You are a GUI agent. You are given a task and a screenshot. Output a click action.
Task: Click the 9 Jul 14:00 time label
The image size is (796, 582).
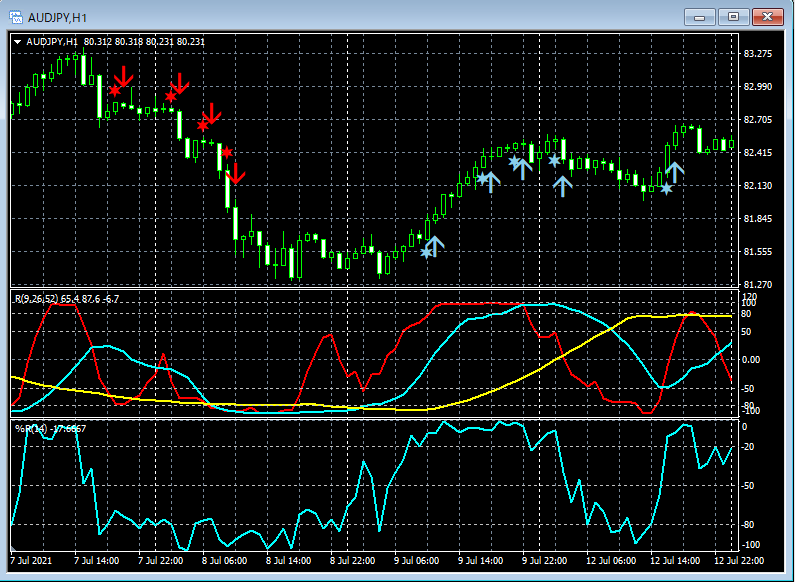click(x=480, y=561)
